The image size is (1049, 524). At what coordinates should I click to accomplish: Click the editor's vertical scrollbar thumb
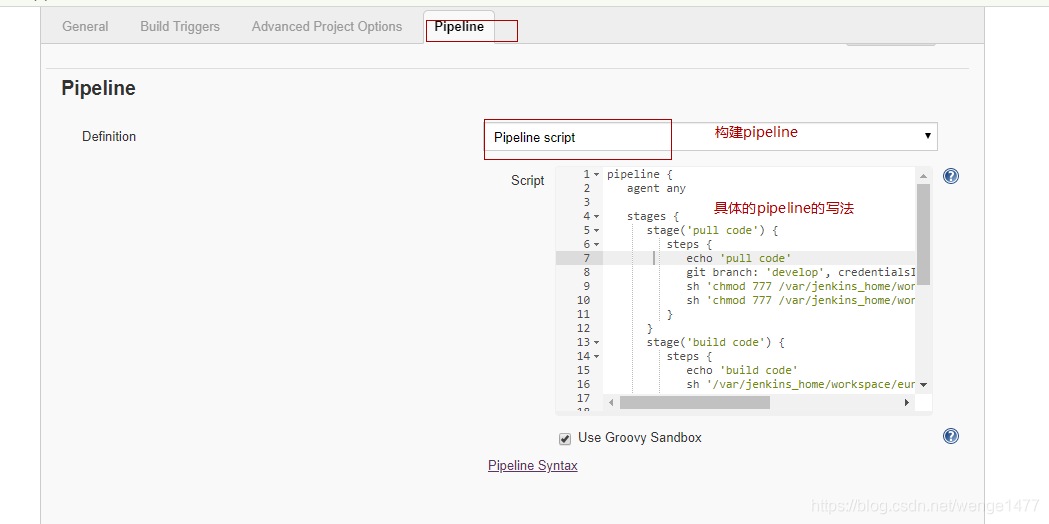(923, 234)
